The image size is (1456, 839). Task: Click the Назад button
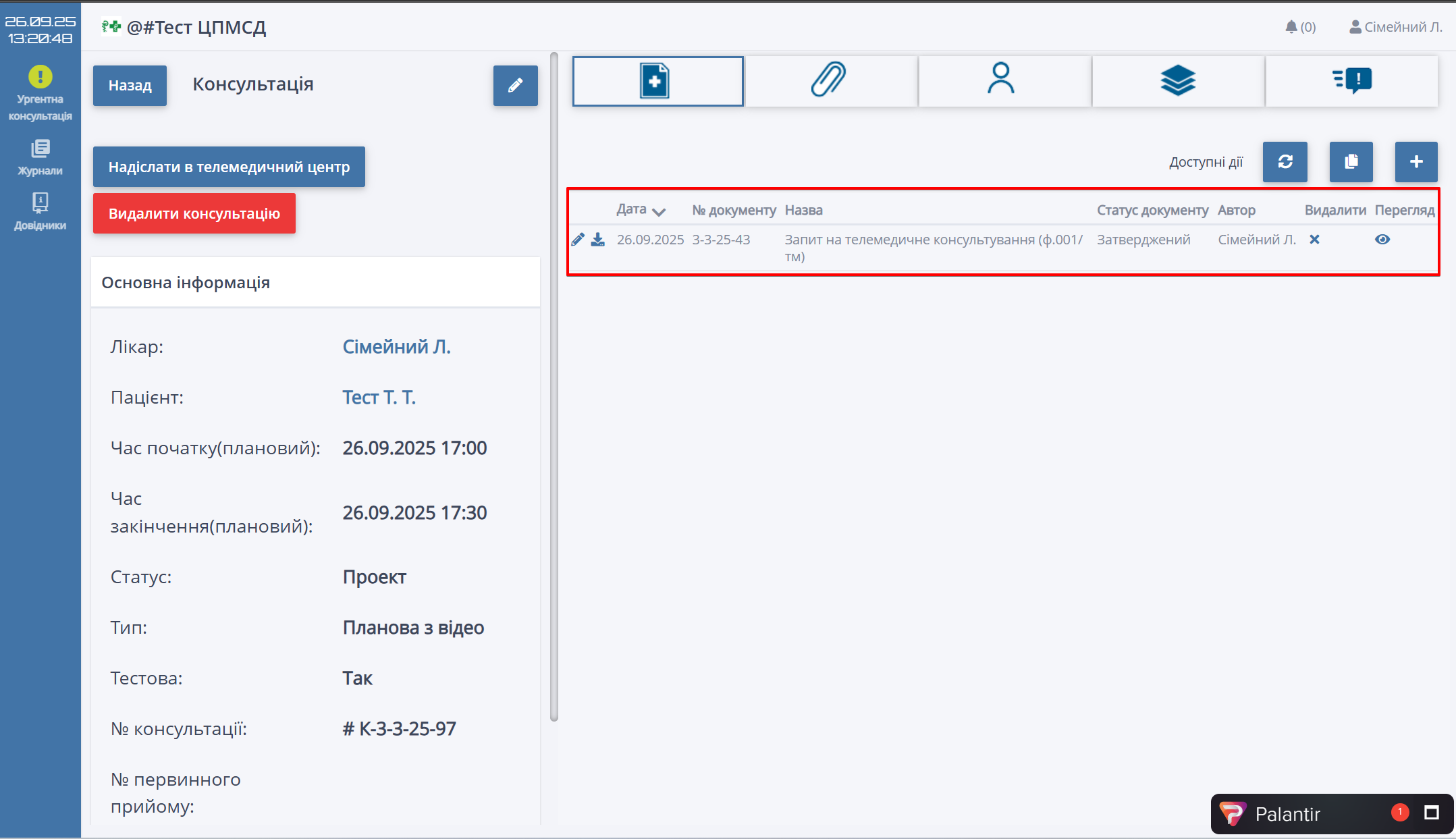click(130, 86)
